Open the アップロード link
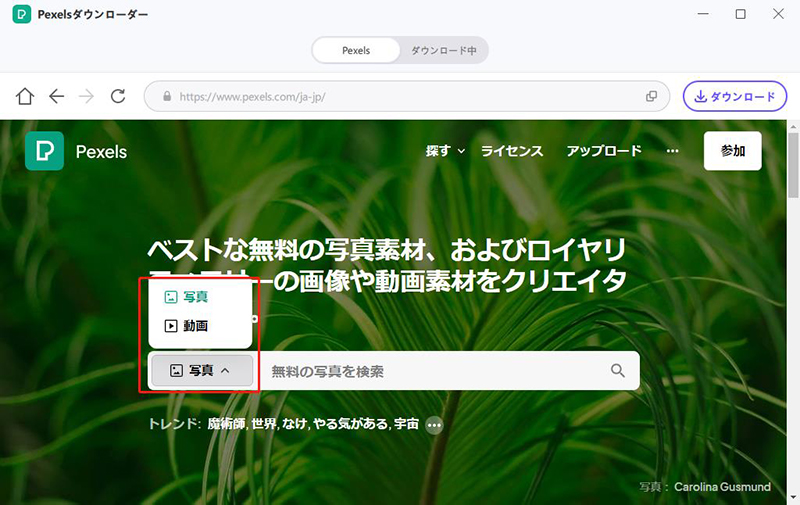800x505 pixels. pyautogui.click(x=604, y=151)
